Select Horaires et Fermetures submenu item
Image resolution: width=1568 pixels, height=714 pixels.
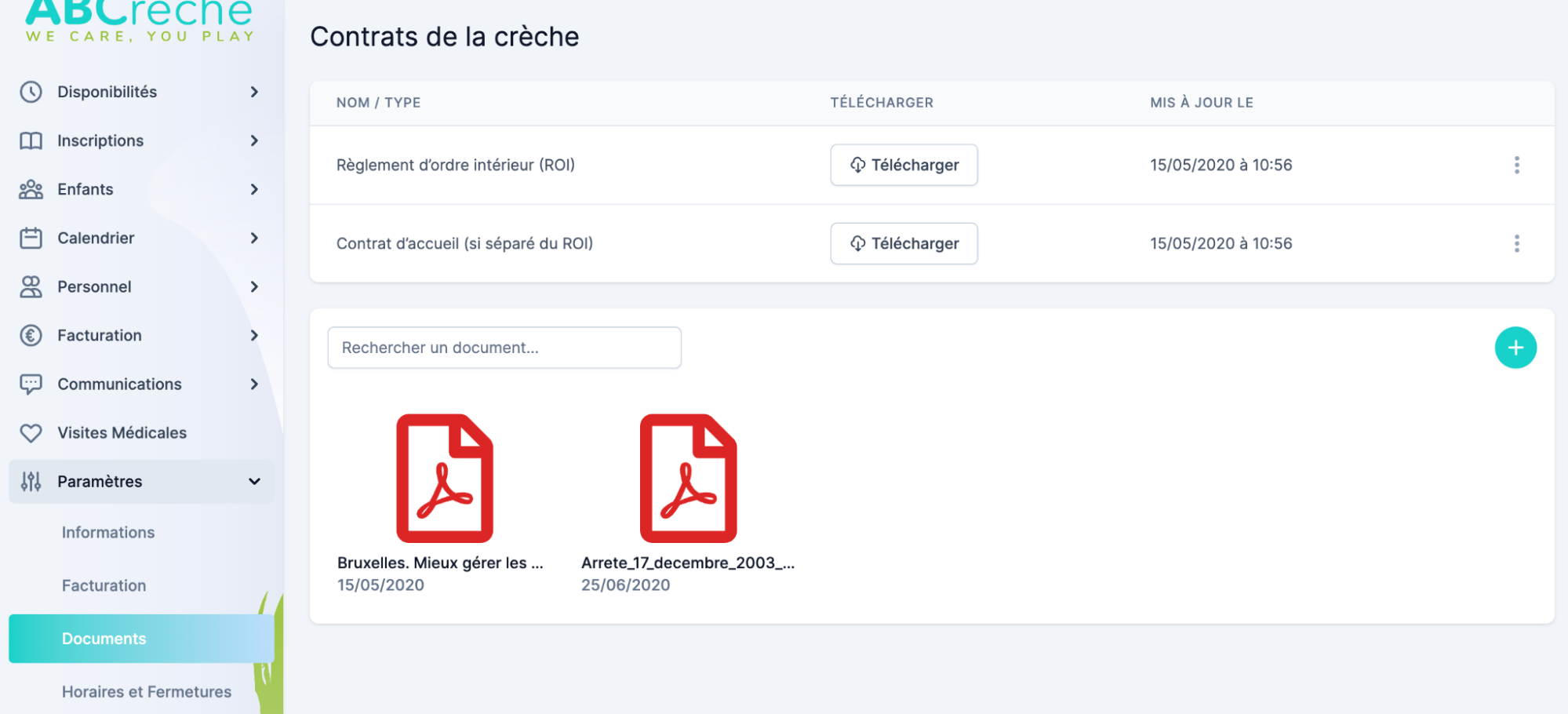[x=147, y=691]
